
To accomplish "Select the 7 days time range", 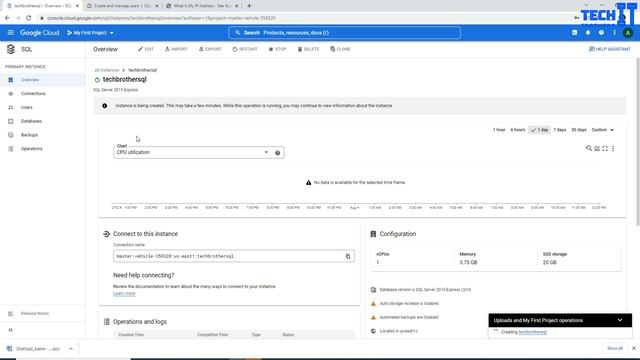I will tap(560, 130).
